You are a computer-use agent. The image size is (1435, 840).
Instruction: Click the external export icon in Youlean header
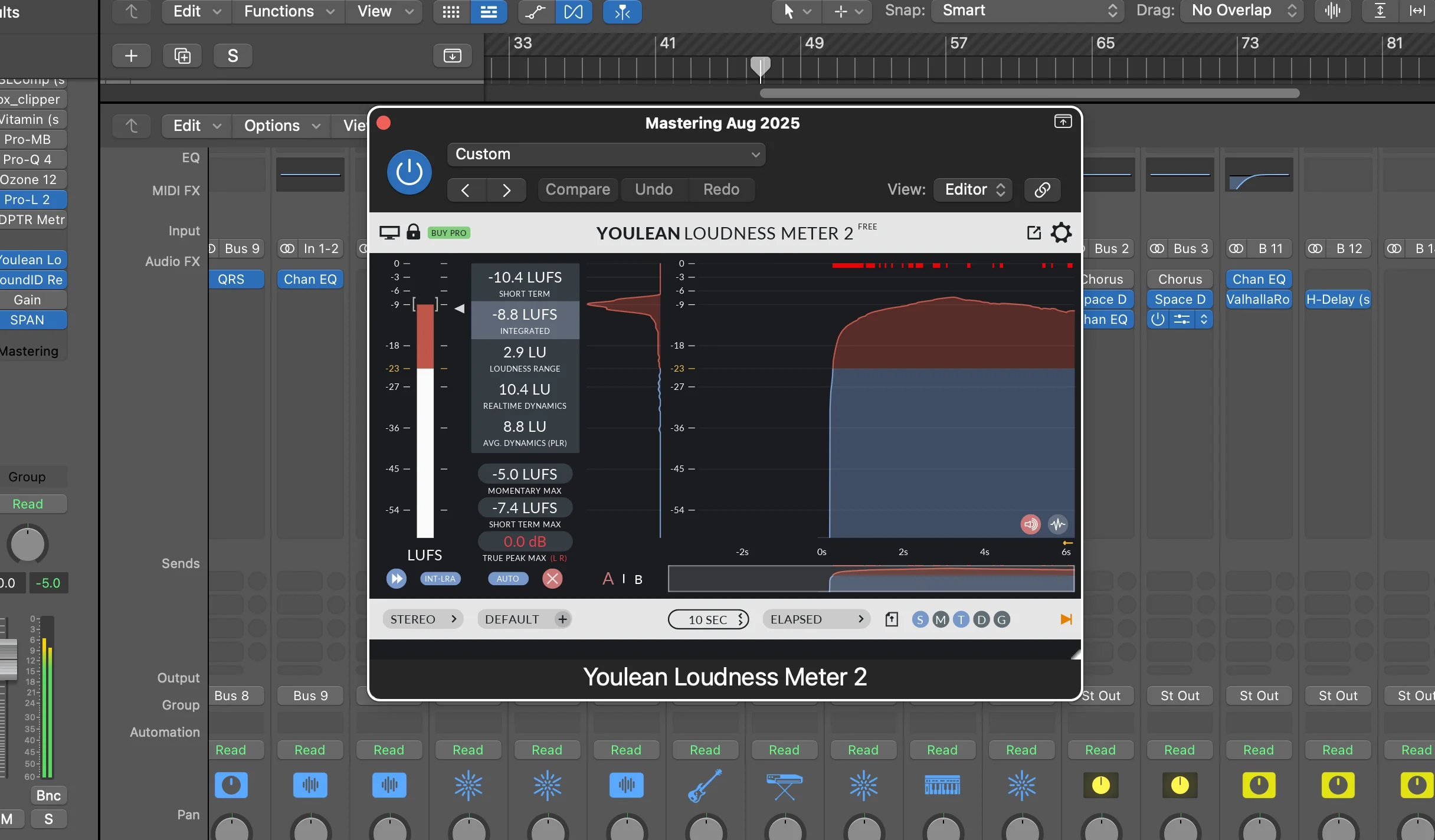(x=1034, y=232)
